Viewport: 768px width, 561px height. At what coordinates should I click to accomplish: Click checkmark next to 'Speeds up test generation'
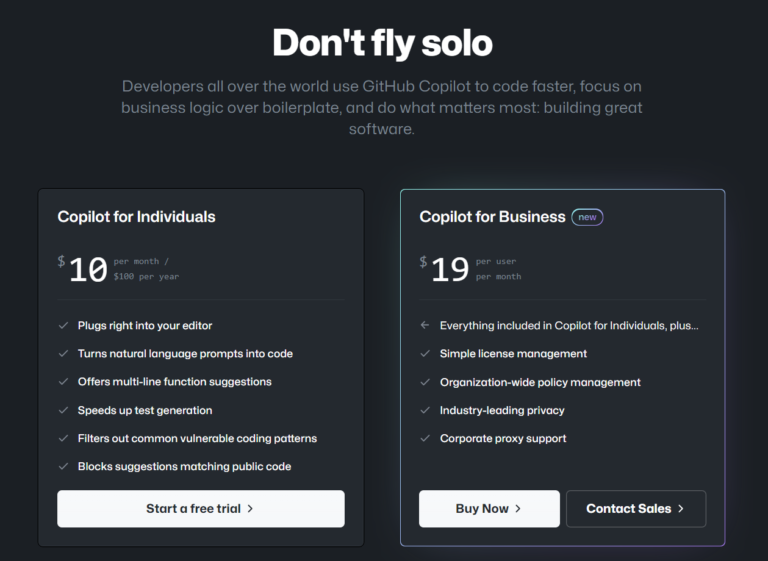click(63, 410)
